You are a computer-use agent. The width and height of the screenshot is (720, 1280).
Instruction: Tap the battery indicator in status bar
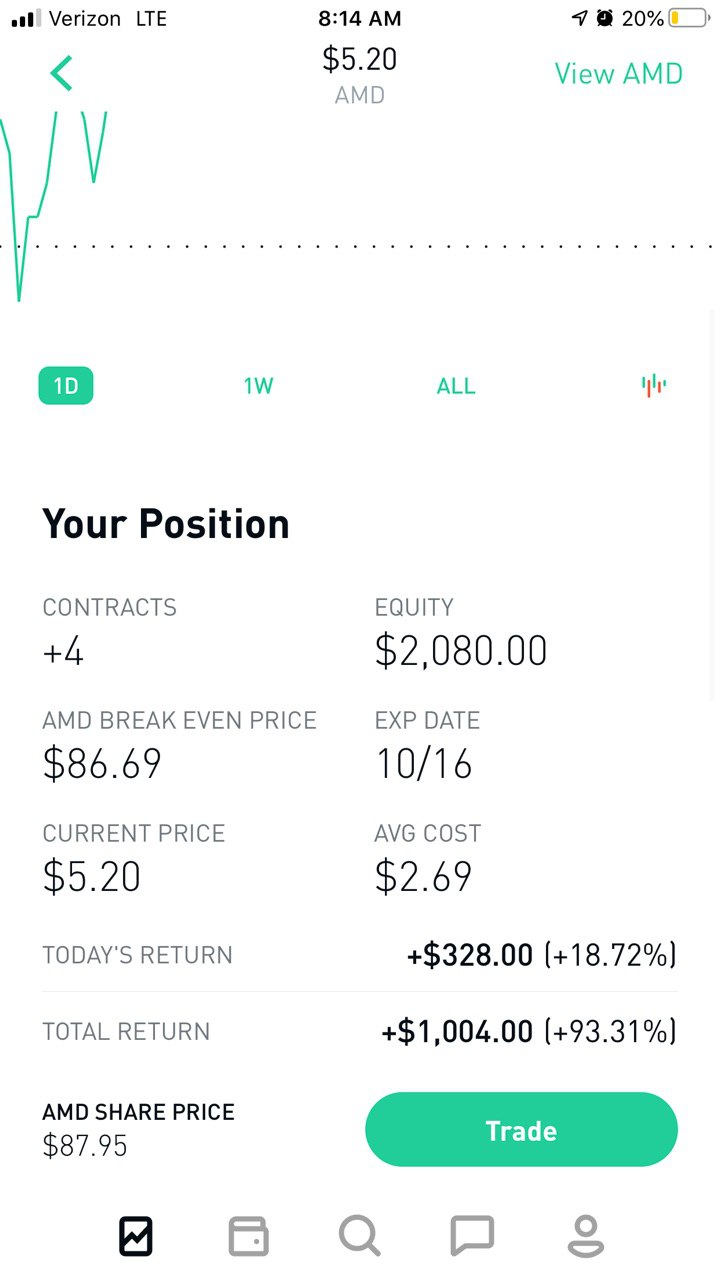coord(688,18)
